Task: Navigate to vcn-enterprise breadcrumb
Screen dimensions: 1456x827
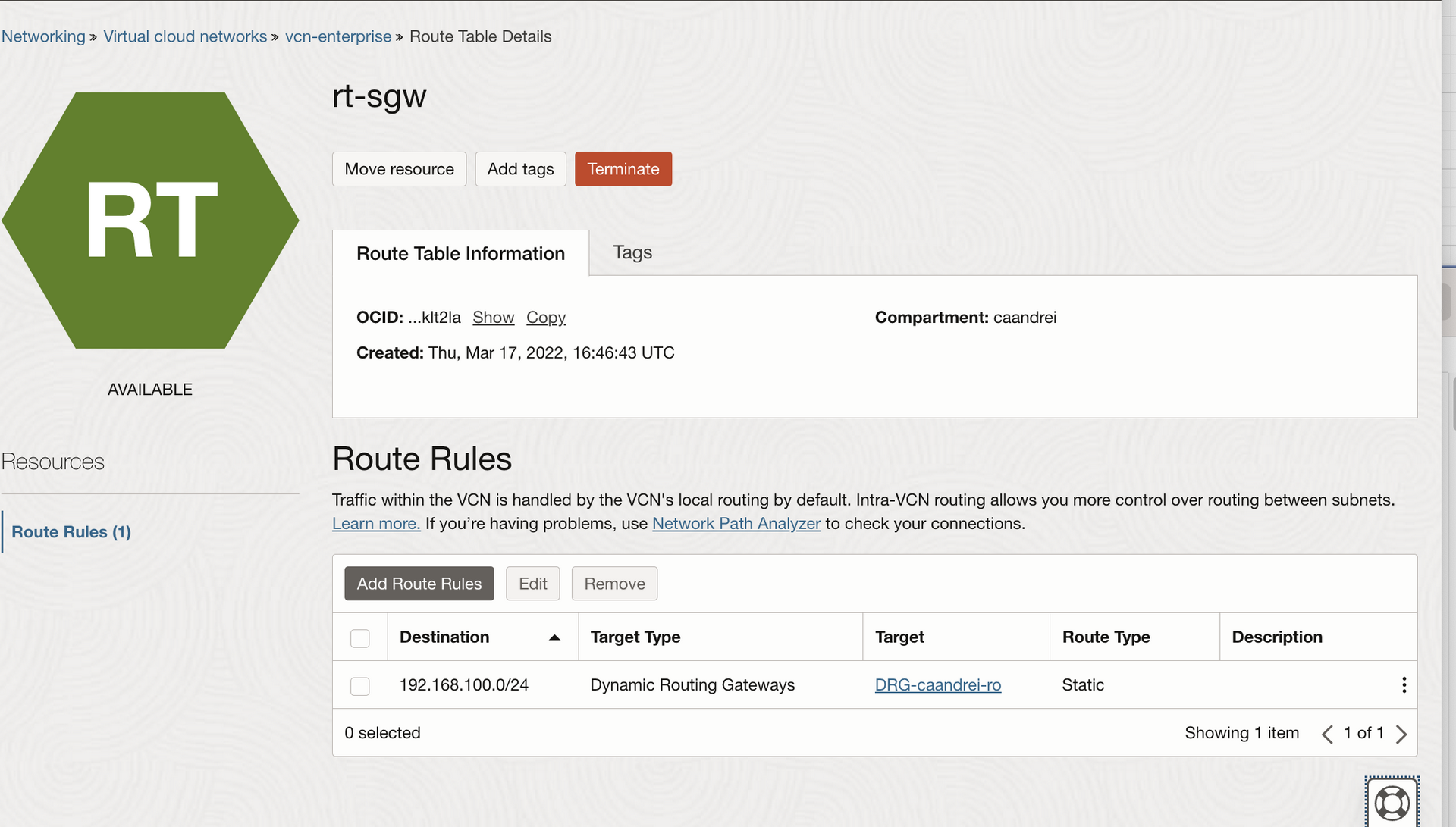Action: pyautogui.click(x=338, y=36)
